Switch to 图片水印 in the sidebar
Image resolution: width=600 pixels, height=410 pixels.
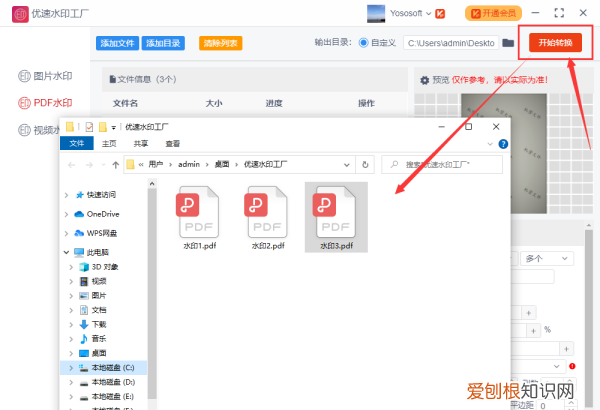coord(45,76)
